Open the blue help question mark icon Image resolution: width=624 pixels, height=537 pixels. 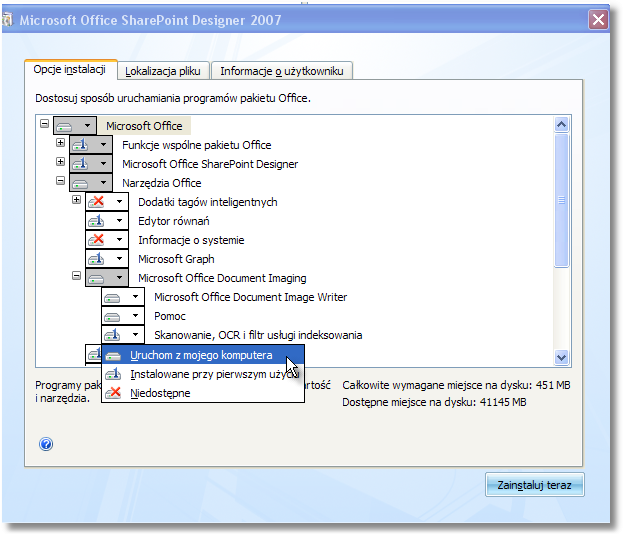tap(46, 444)
